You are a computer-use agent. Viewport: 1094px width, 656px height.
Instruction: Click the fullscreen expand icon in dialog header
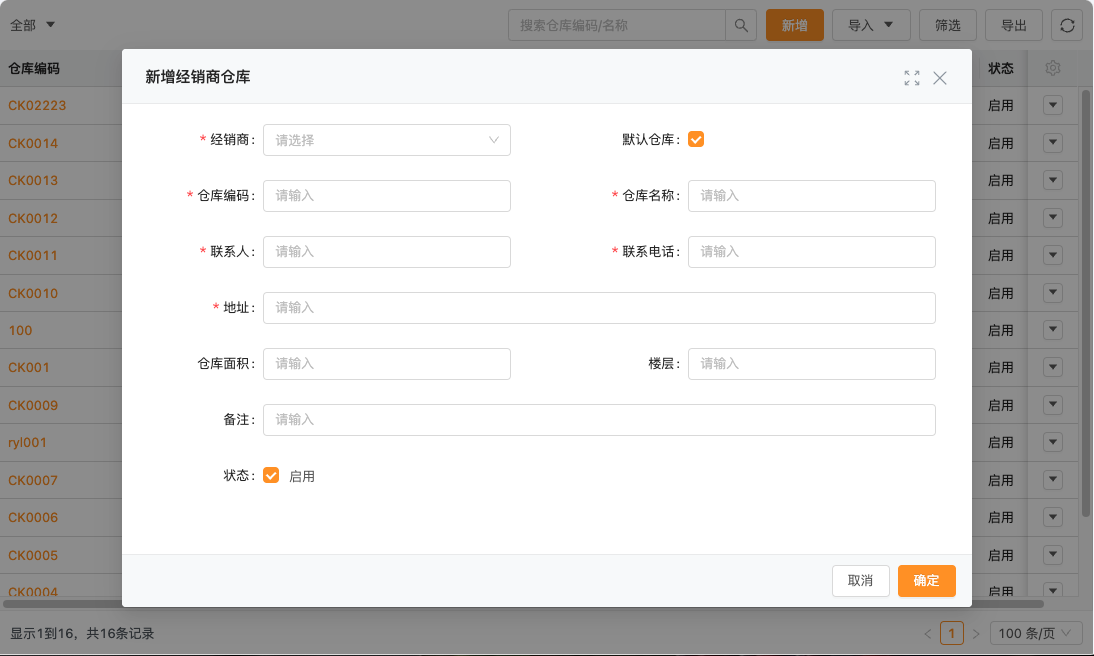point(911,78)
